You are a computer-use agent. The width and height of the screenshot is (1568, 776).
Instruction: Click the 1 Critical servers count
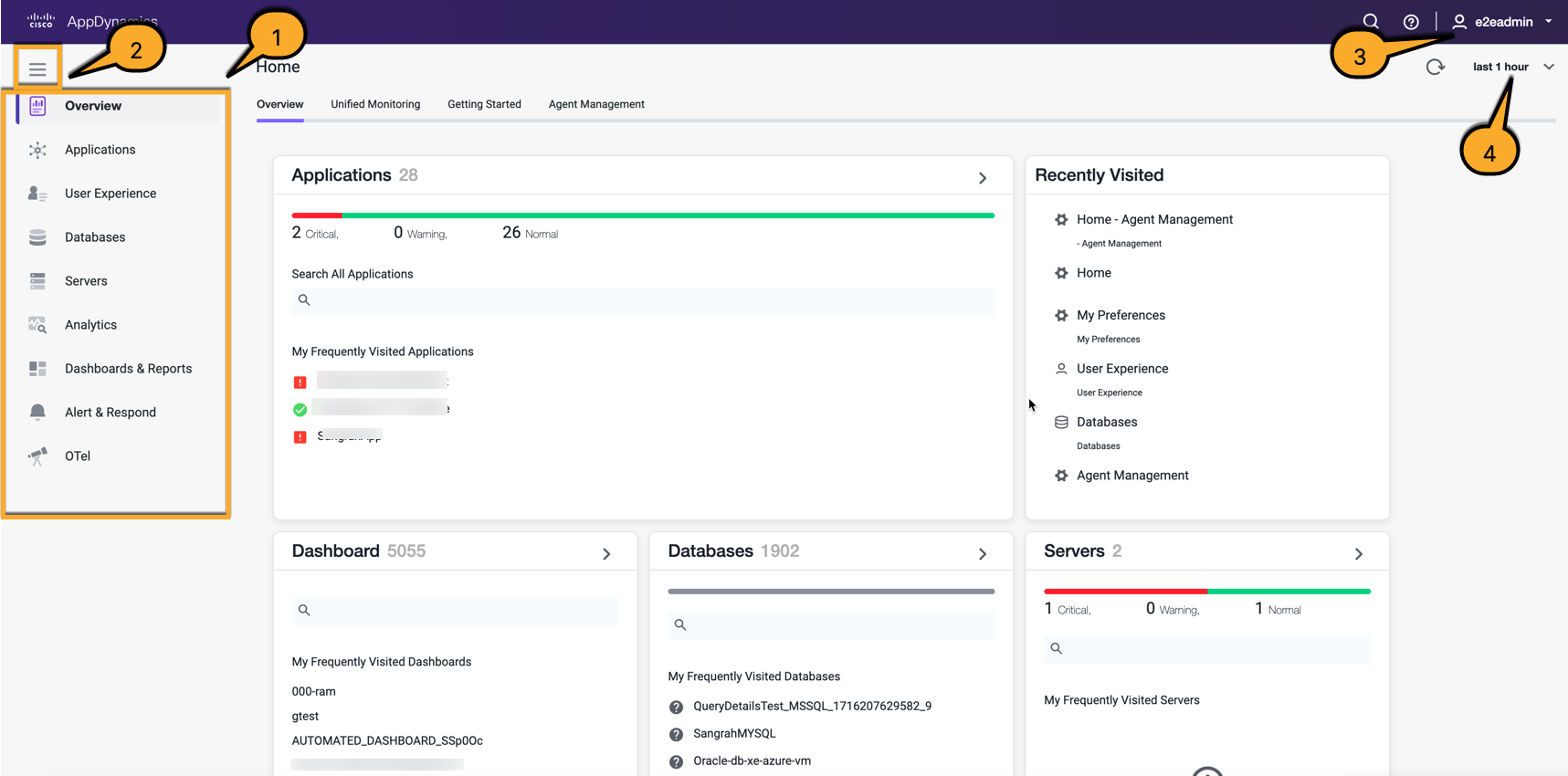[x=1068, y=610]
